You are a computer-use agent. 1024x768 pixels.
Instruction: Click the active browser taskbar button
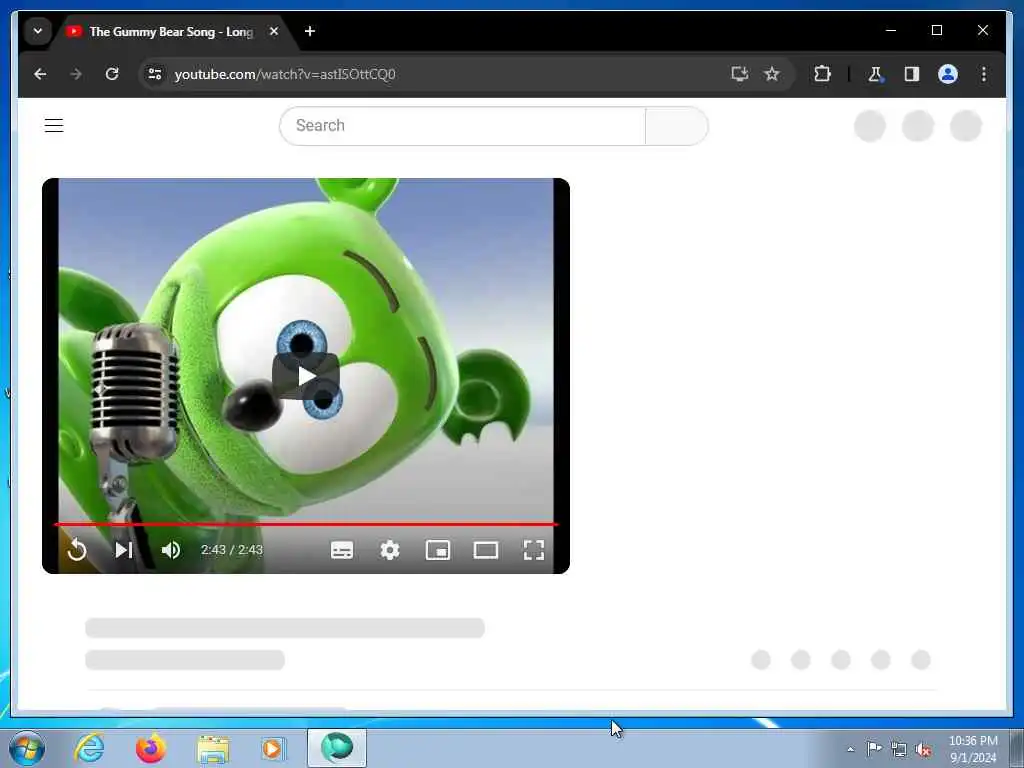(337, 748)
